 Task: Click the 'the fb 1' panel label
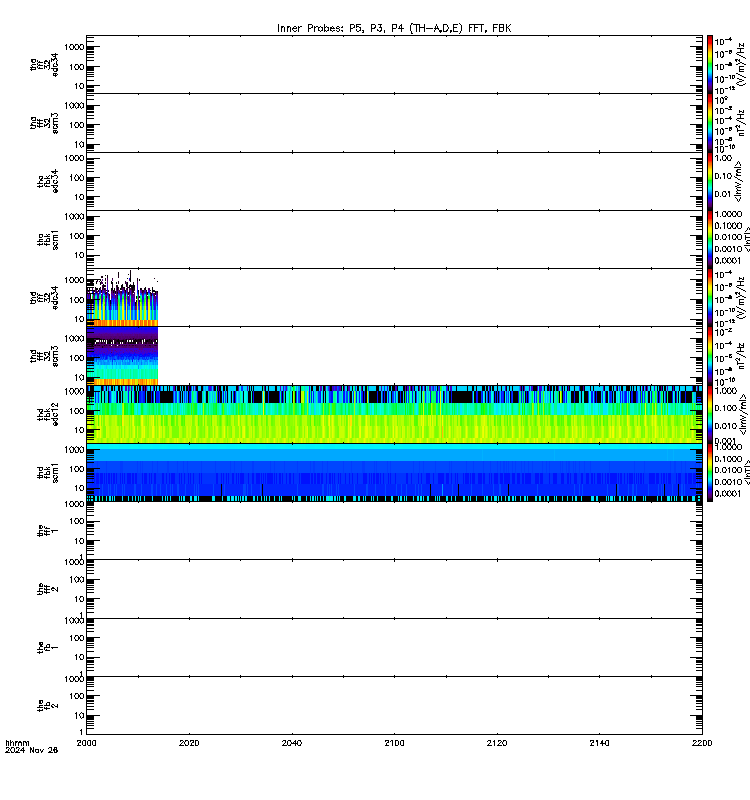(48, 647)
